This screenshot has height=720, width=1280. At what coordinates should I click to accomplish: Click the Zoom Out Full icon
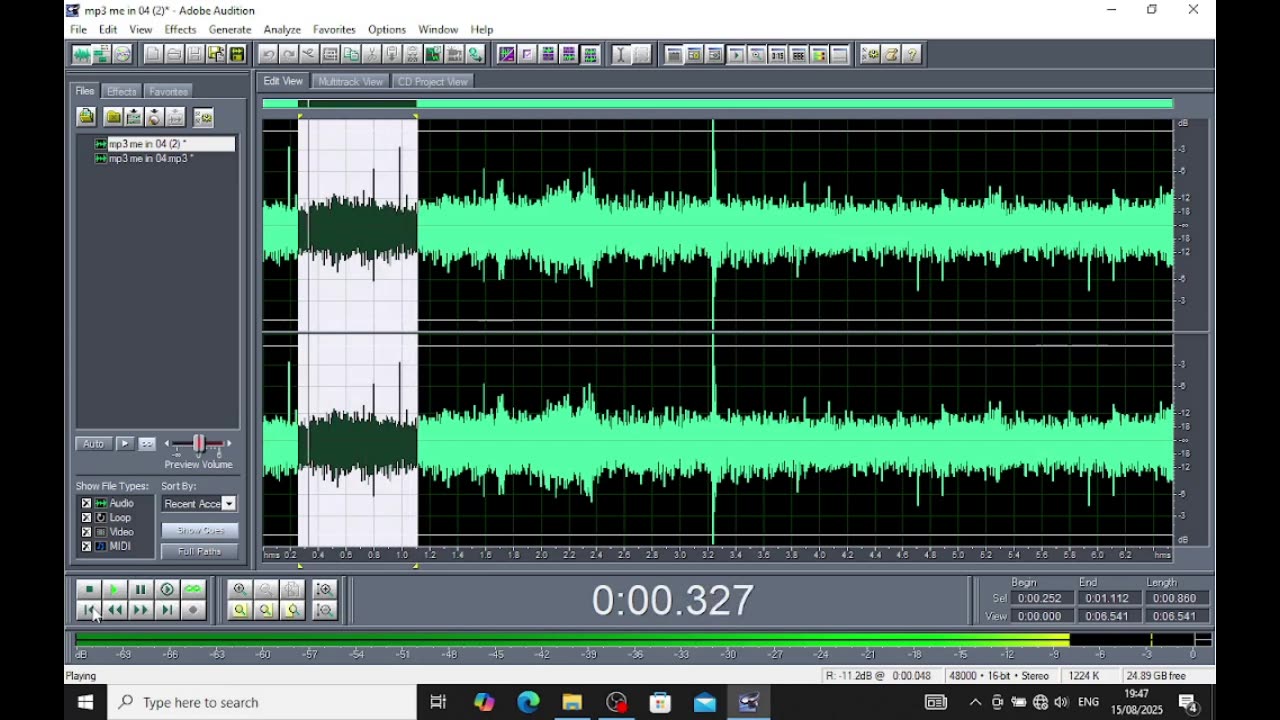pos(292,590)
